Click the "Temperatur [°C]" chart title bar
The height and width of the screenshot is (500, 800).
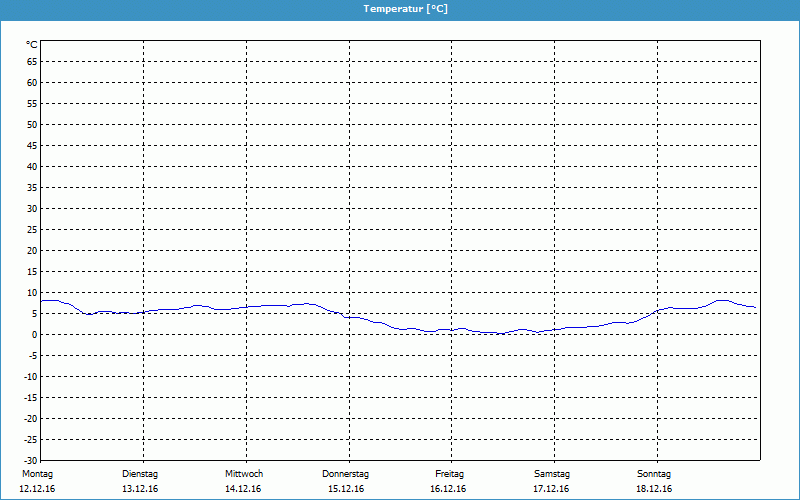(x=405, y=8)
